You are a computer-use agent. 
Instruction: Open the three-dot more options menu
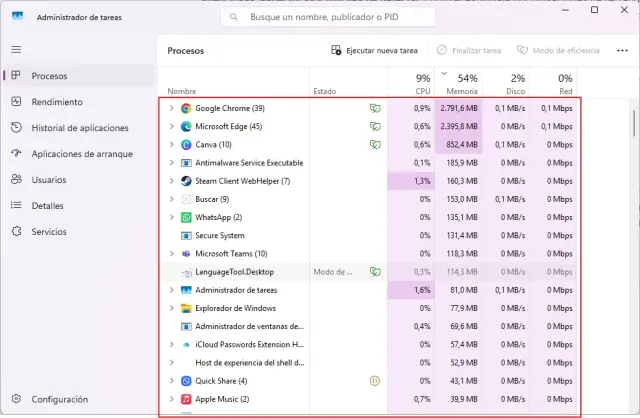[x=623, y=50]
